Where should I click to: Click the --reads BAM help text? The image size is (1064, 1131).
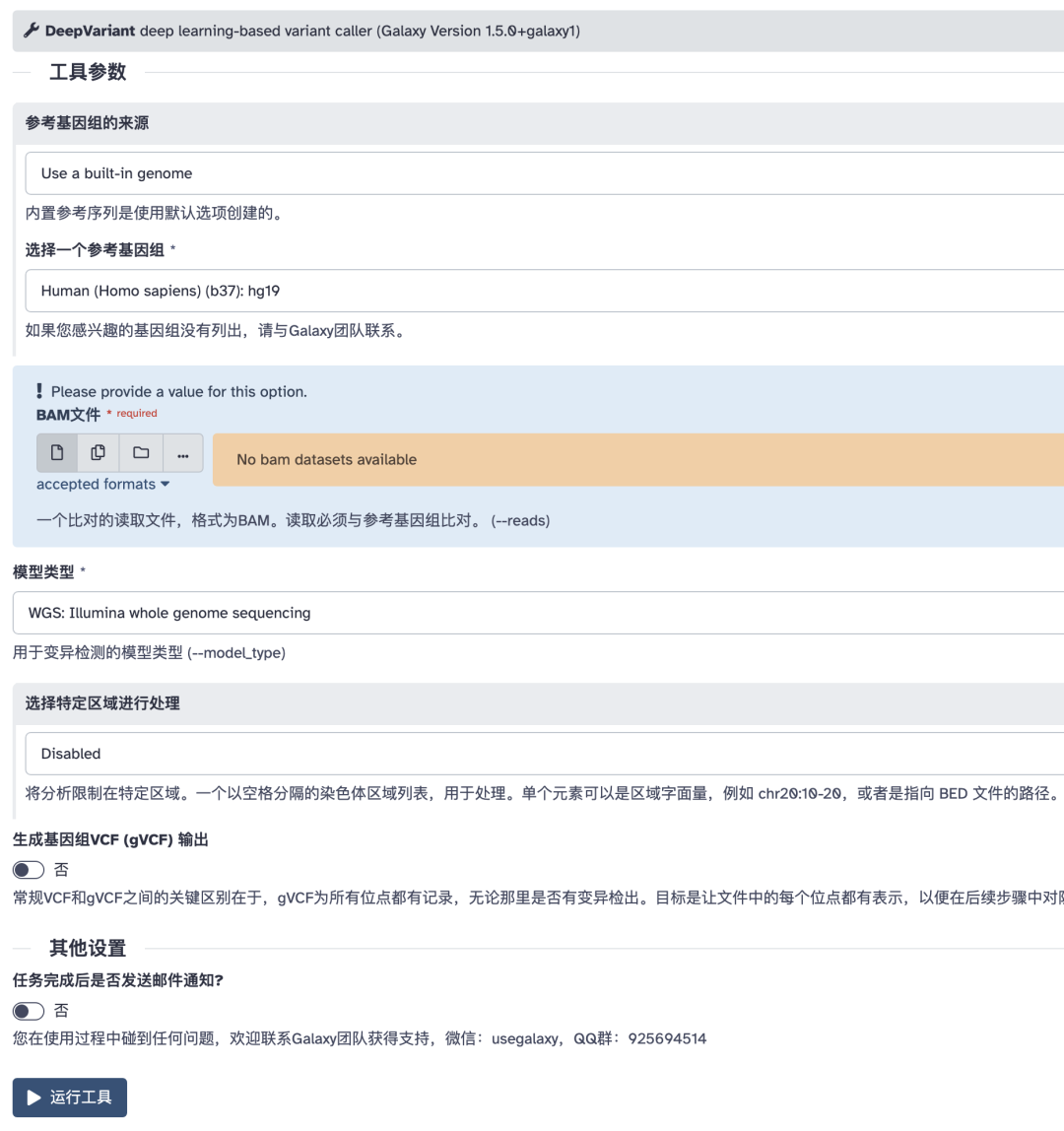(293, 521)
